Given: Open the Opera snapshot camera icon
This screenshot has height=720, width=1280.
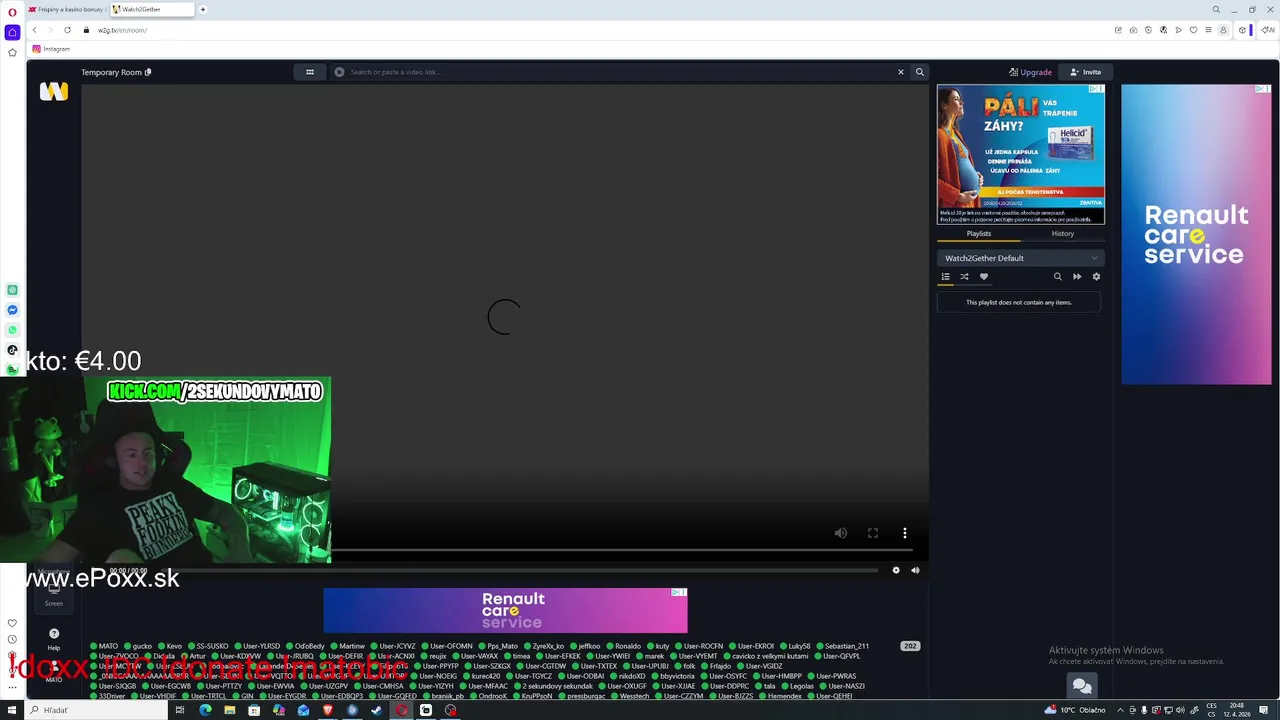Looking at the screenshot, I should tap(1133, 30).
